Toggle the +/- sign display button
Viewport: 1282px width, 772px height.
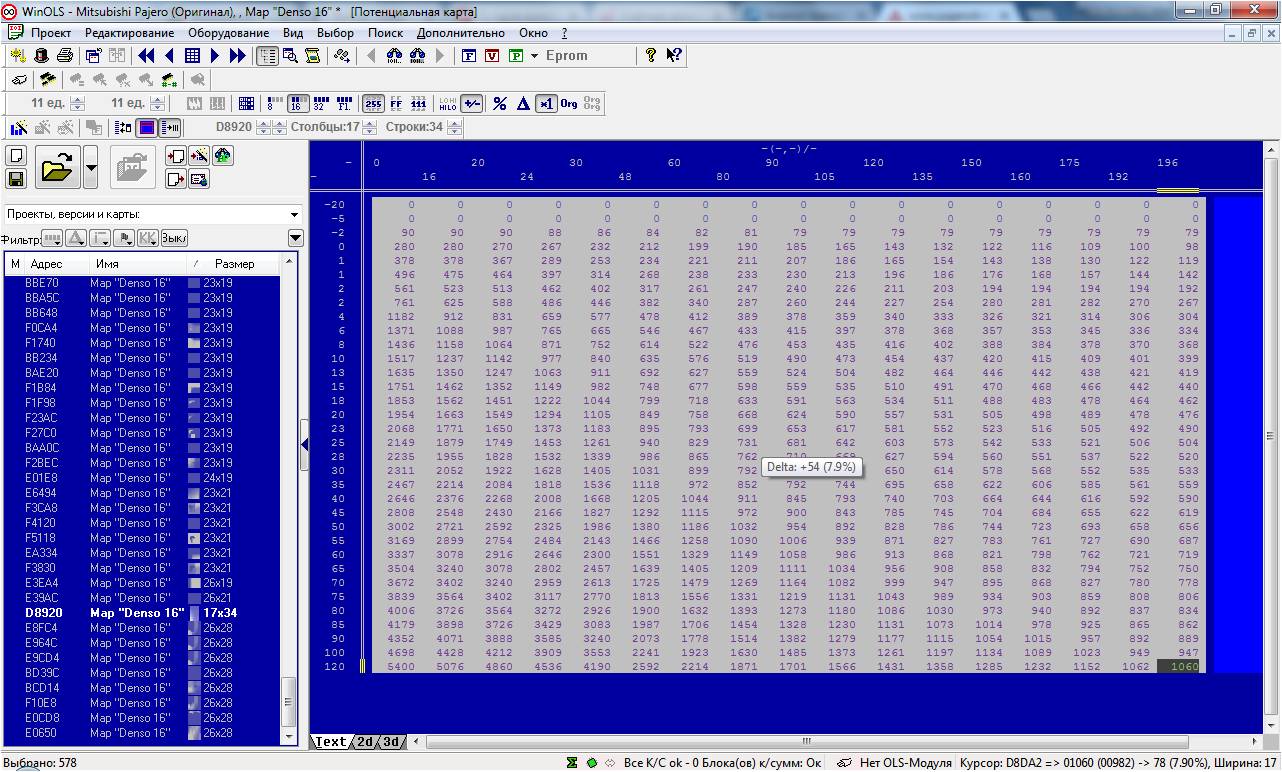[472, 103]
